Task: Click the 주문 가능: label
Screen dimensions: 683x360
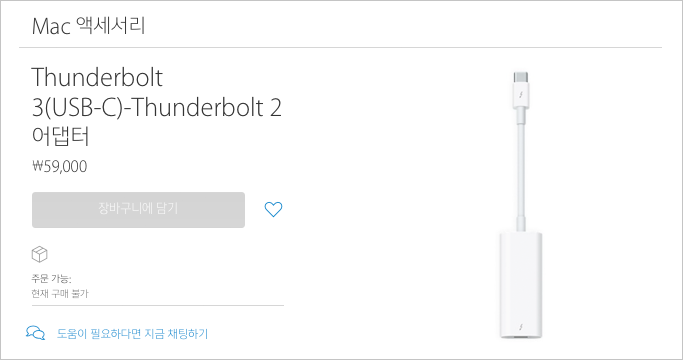Action: (x=51, y=278)
